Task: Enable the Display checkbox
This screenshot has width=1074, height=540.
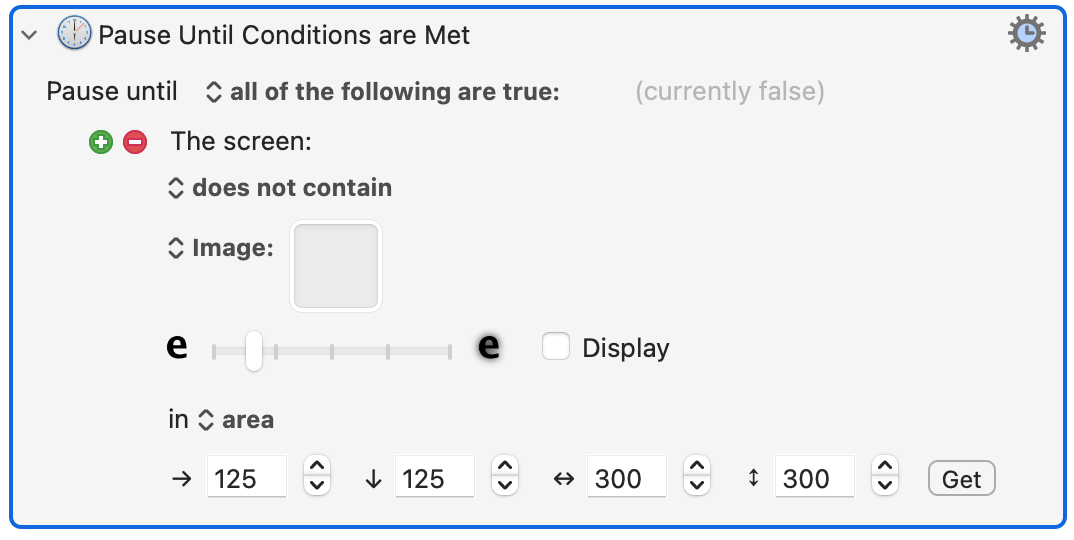Action: click(x=555, y=346)
